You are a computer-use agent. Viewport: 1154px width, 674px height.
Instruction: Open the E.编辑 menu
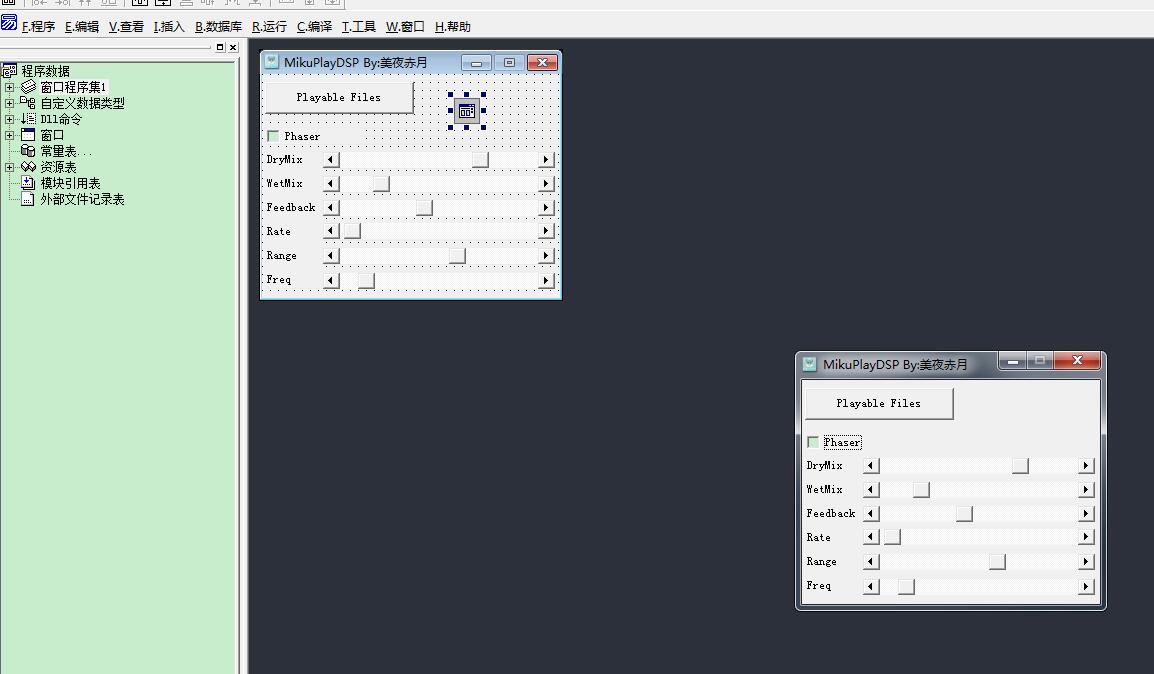82,26
